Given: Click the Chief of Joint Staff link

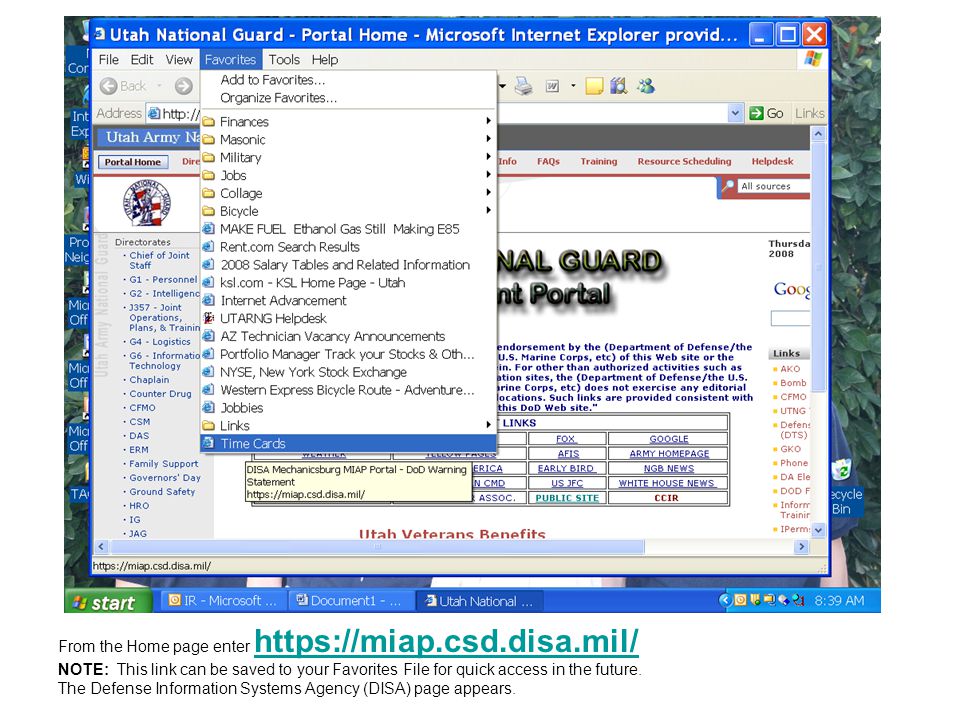Looking at the screenshot, I should (159, 260).
